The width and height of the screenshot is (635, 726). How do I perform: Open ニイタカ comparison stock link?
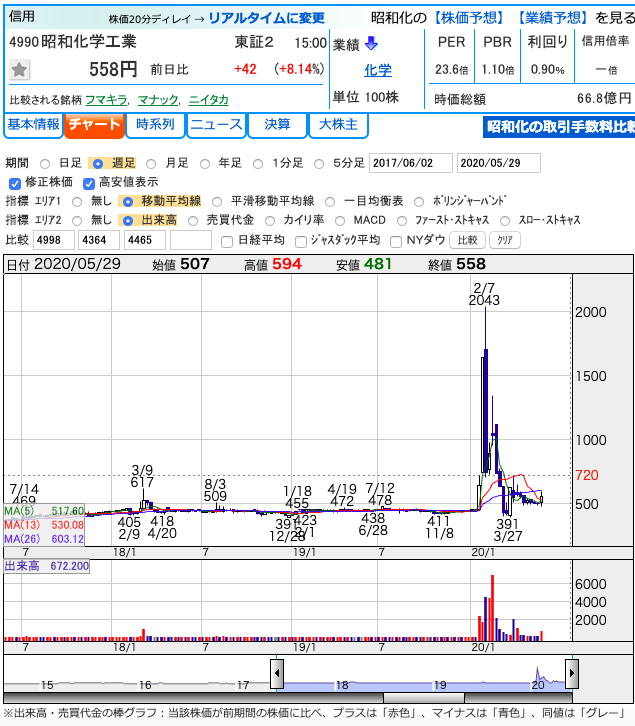coord(208,100)
